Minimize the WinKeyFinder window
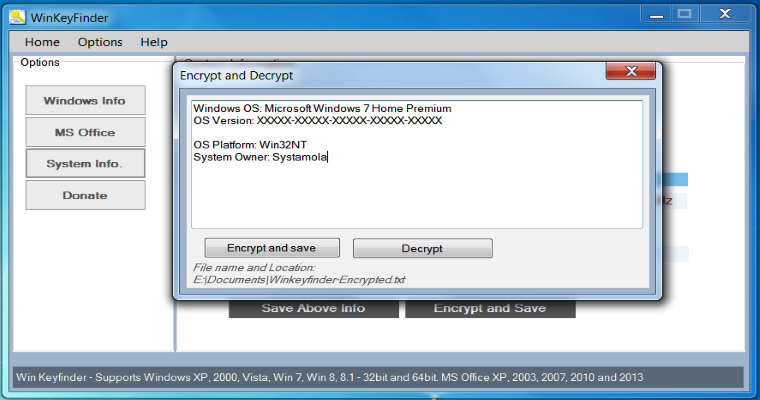 [657, 14]
